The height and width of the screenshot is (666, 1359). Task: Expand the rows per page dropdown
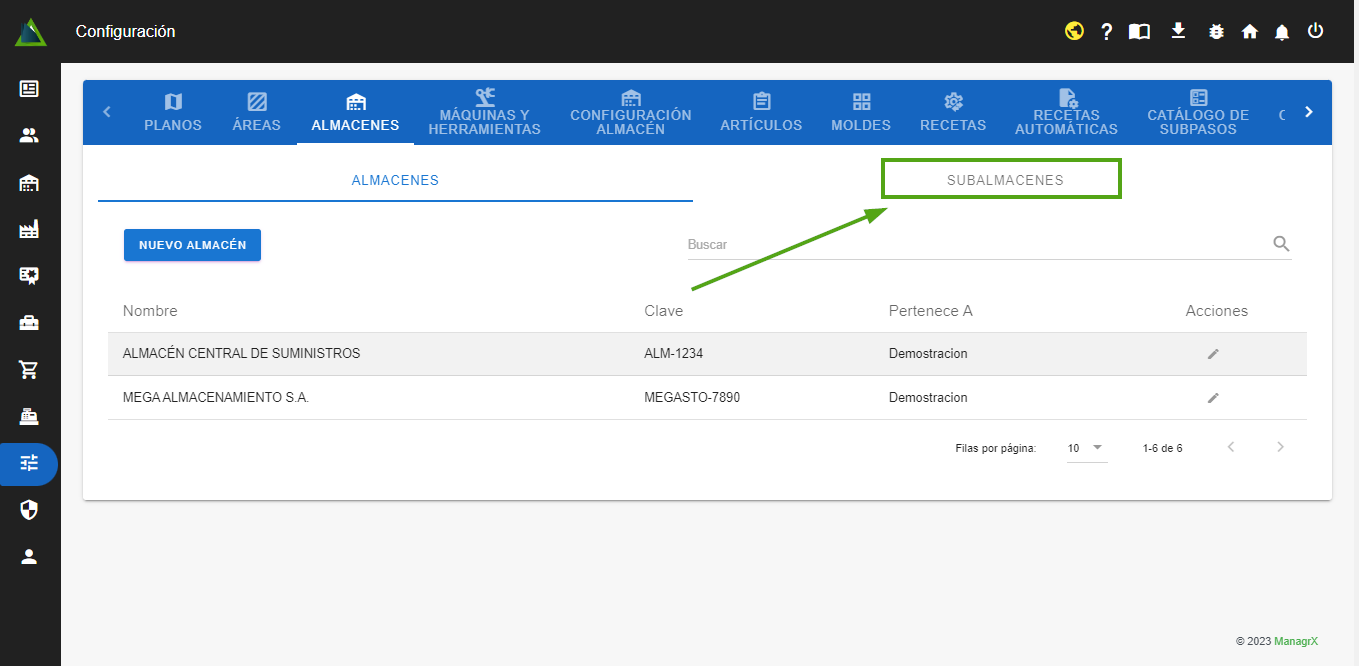(x=1086, y=448)
